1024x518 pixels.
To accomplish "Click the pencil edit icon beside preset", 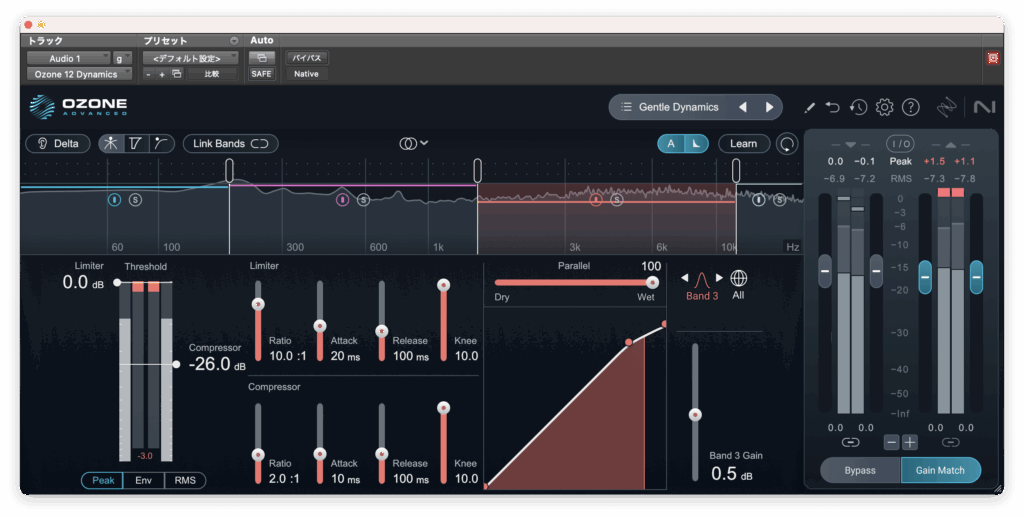I will 809,107.
